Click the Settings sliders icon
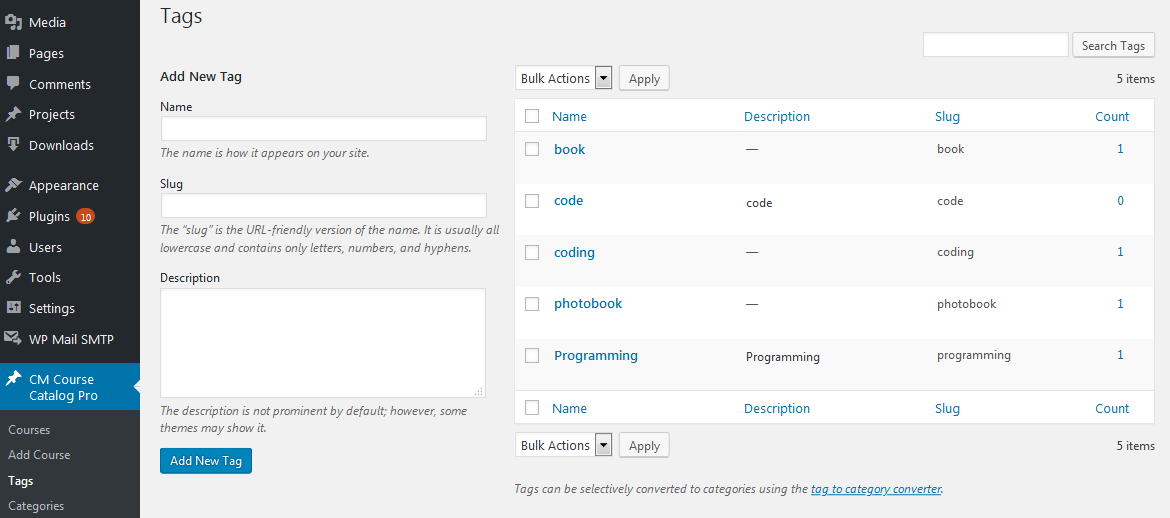The height and width of the screenshot is (518, 1170). [x=13, y=308]
